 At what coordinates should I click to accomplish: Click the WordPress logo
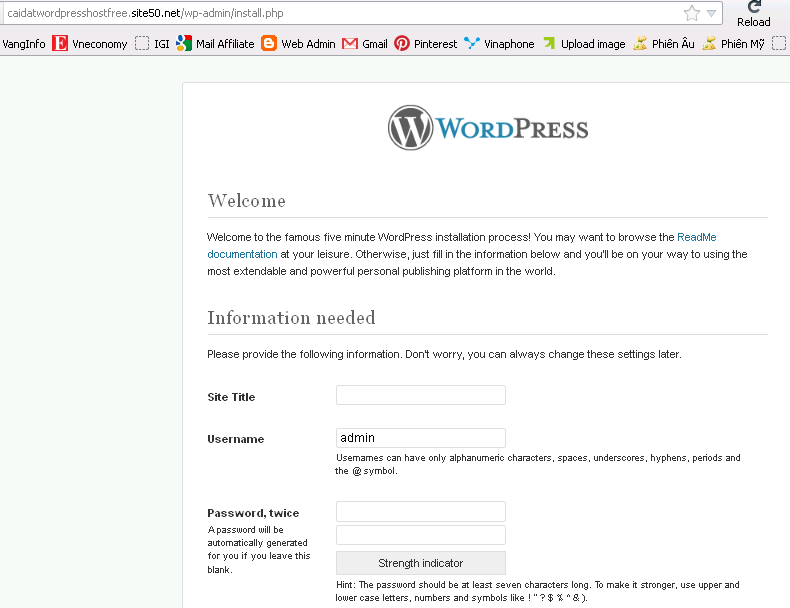488,127
